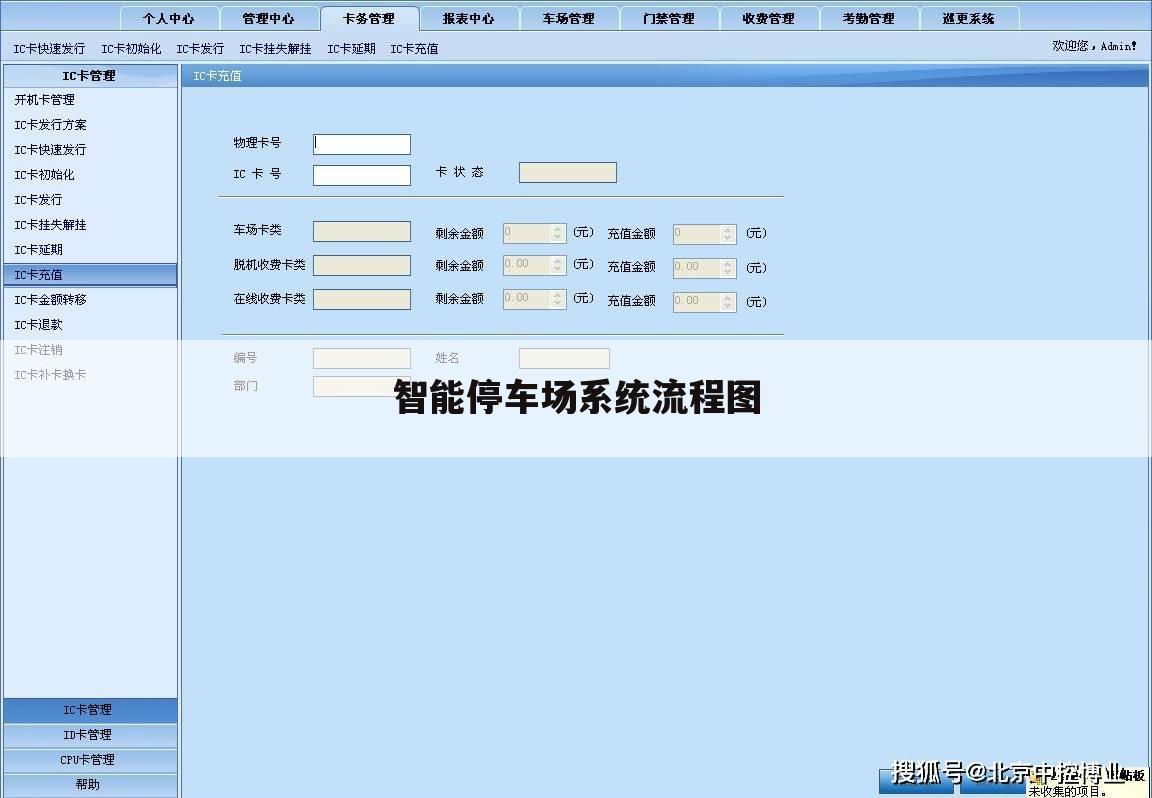
Task: Click 车场卡类 剩余金额 spinner arrows
Action: click(558, 233)
